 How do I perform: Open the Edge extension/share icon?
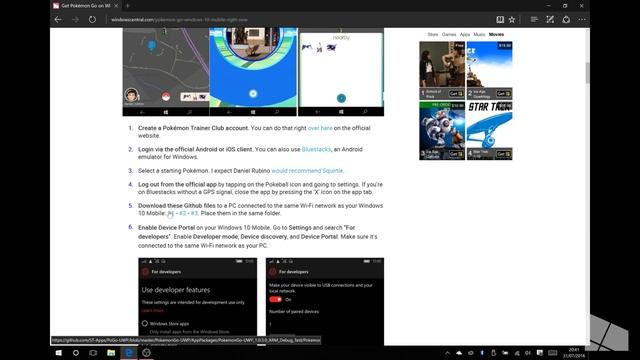(566, 19)
